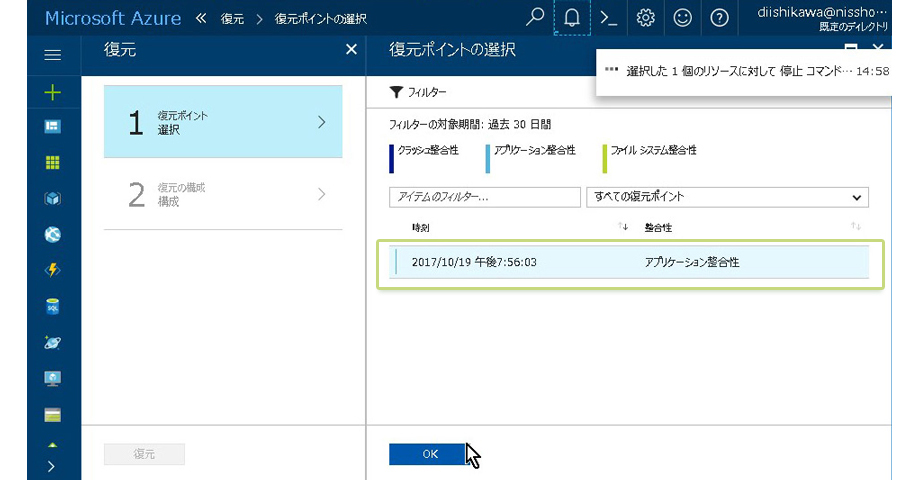Open the diishikawa account menu
Screen dimensions: 920x480
point(823,18)
